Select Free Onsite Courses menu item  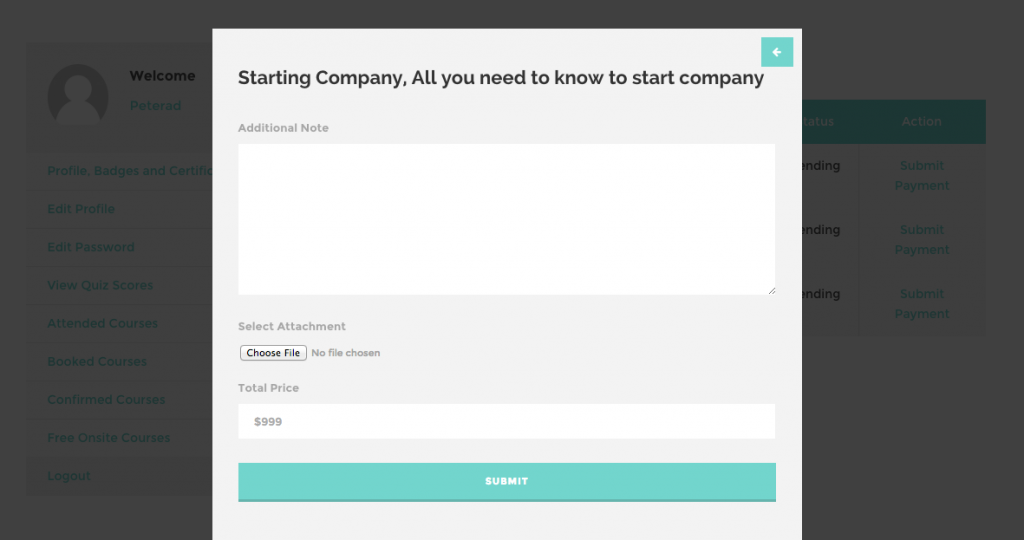tap(109, 437)
